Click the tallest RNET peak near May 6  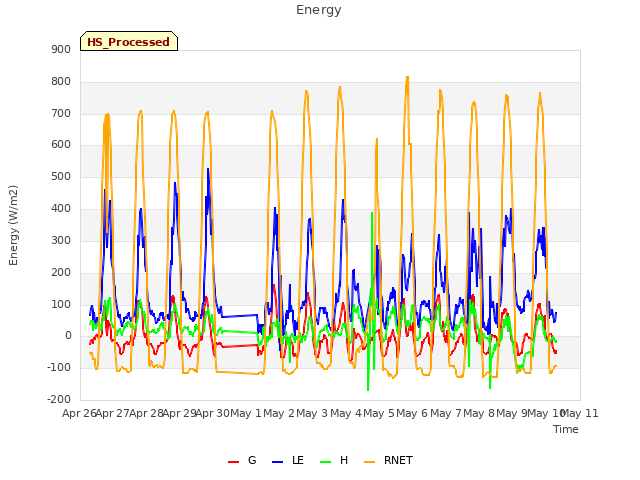[407, 77]
